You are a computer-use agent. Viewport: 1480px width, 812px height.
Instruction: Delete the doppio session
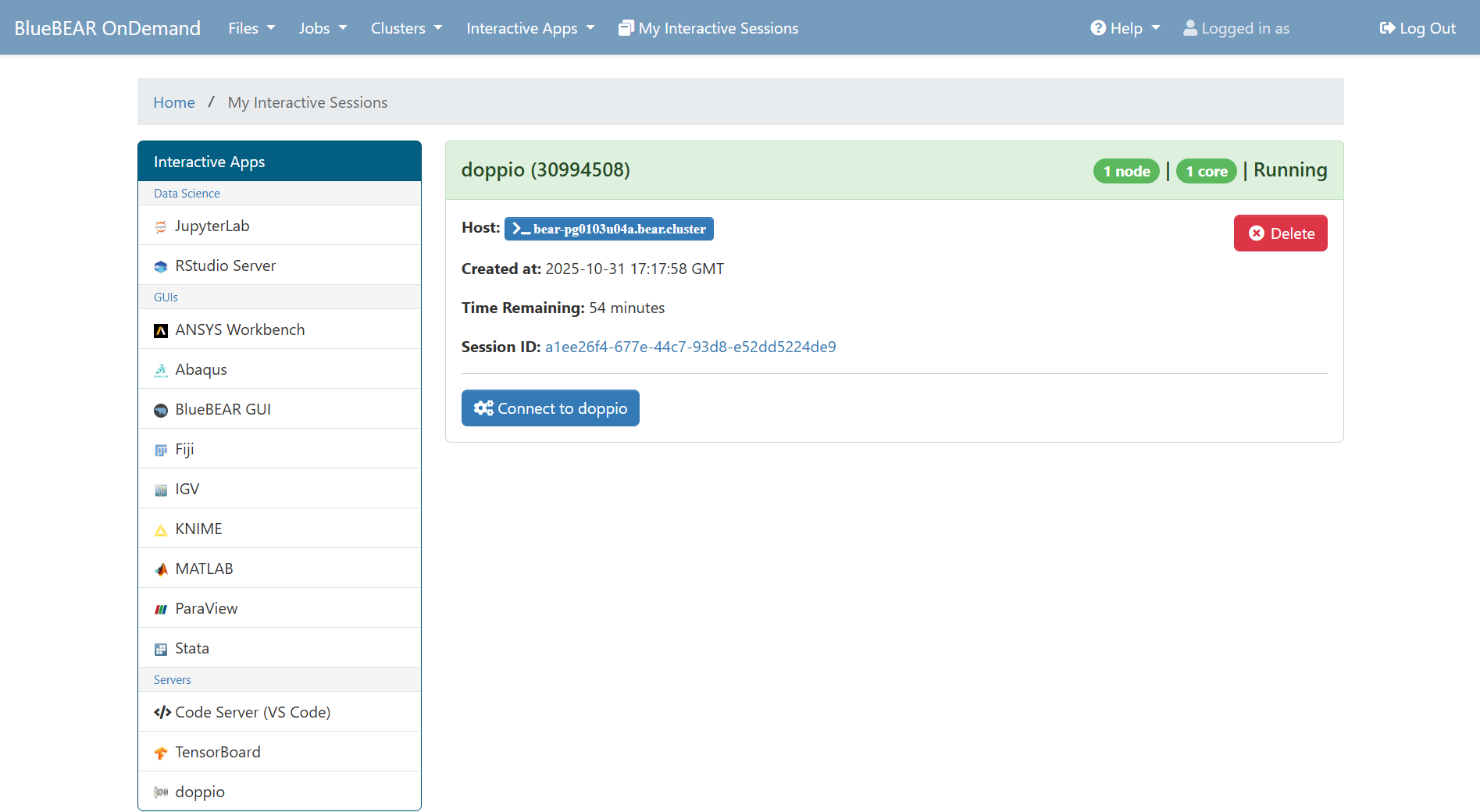pyautogui.click(x=1280, y=233)
